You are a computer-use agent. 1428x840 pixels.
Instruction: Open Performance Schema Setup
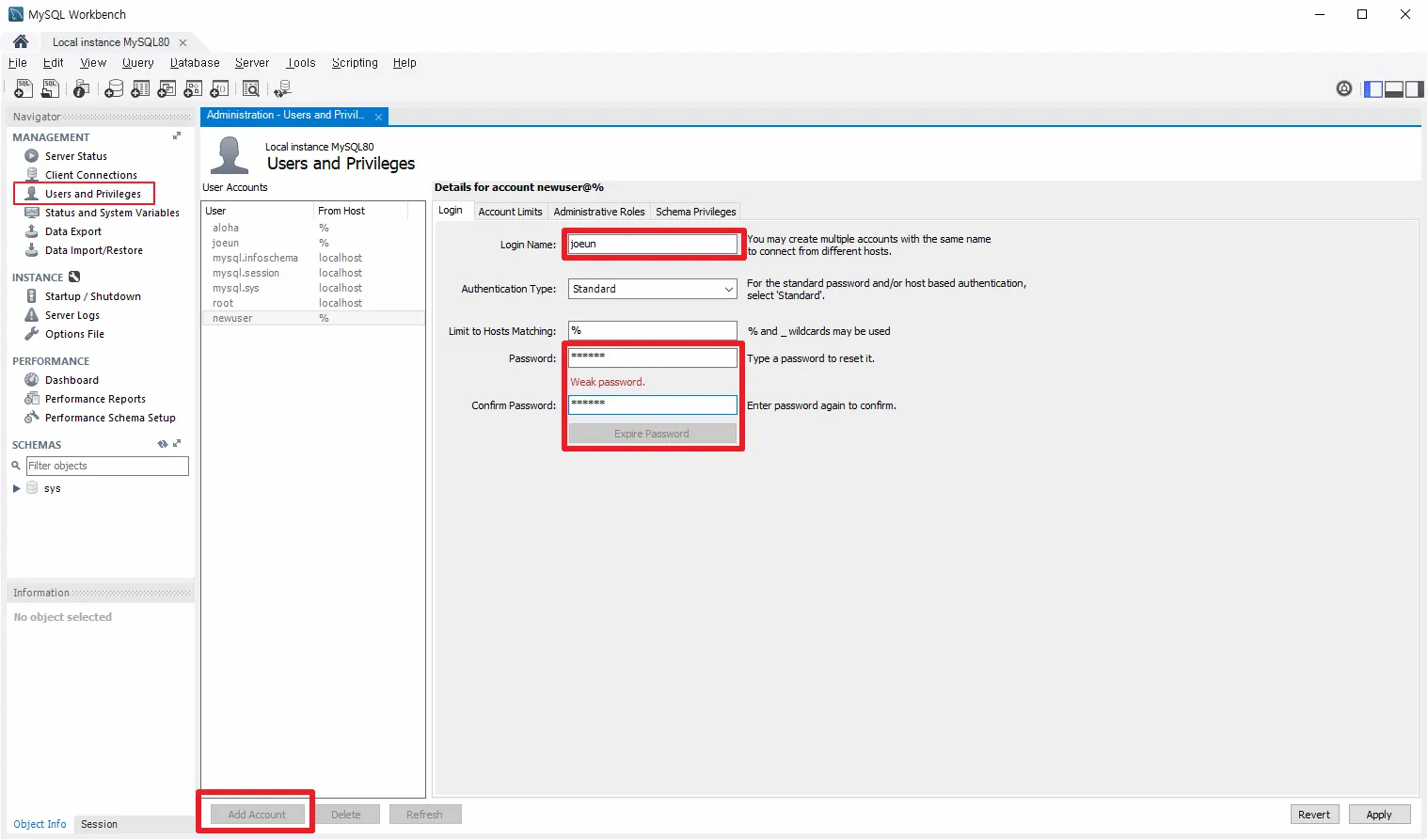tap(110, 418)
